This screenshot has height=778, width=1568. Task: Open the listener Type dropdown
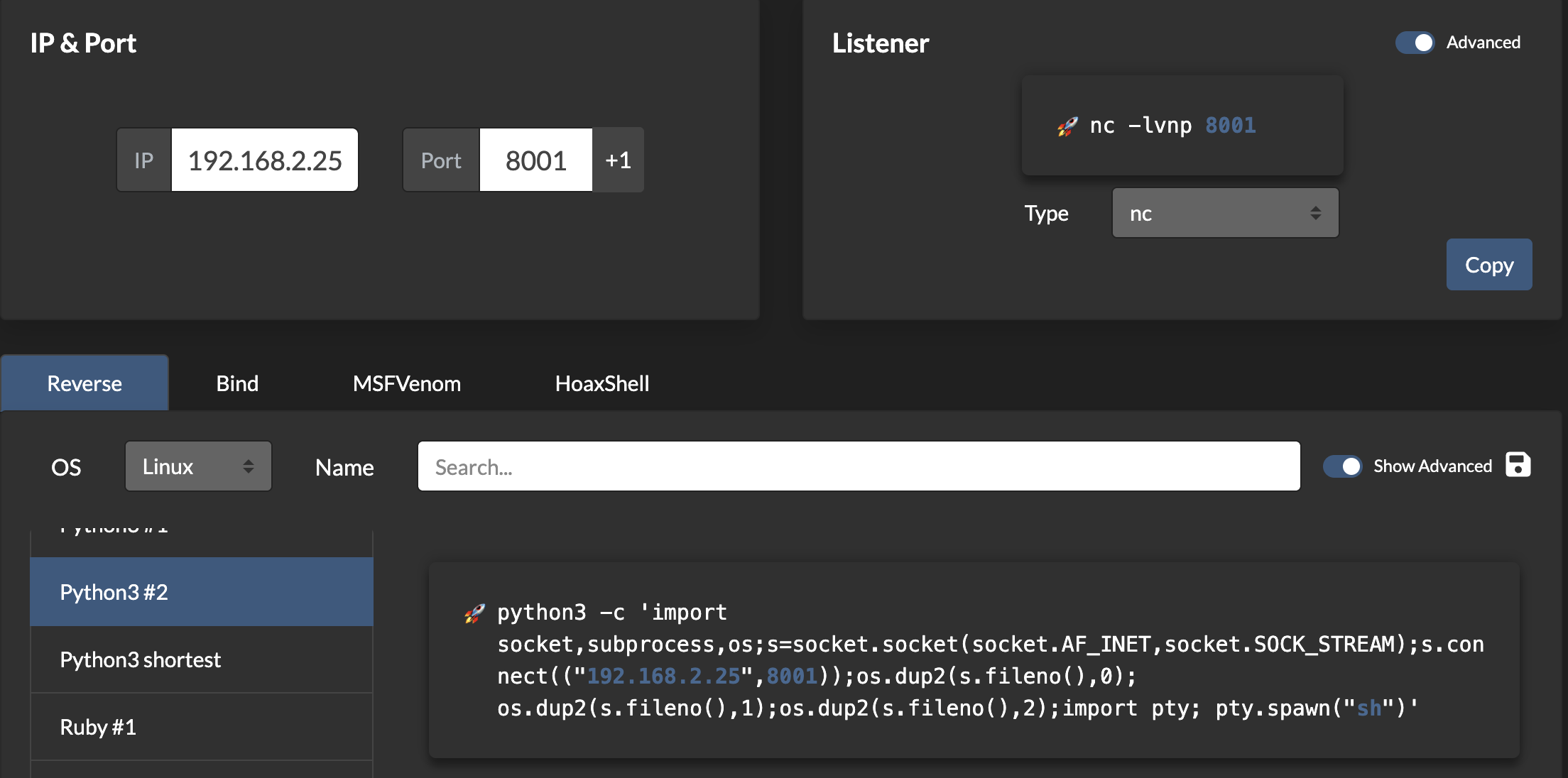(1224, 212)
